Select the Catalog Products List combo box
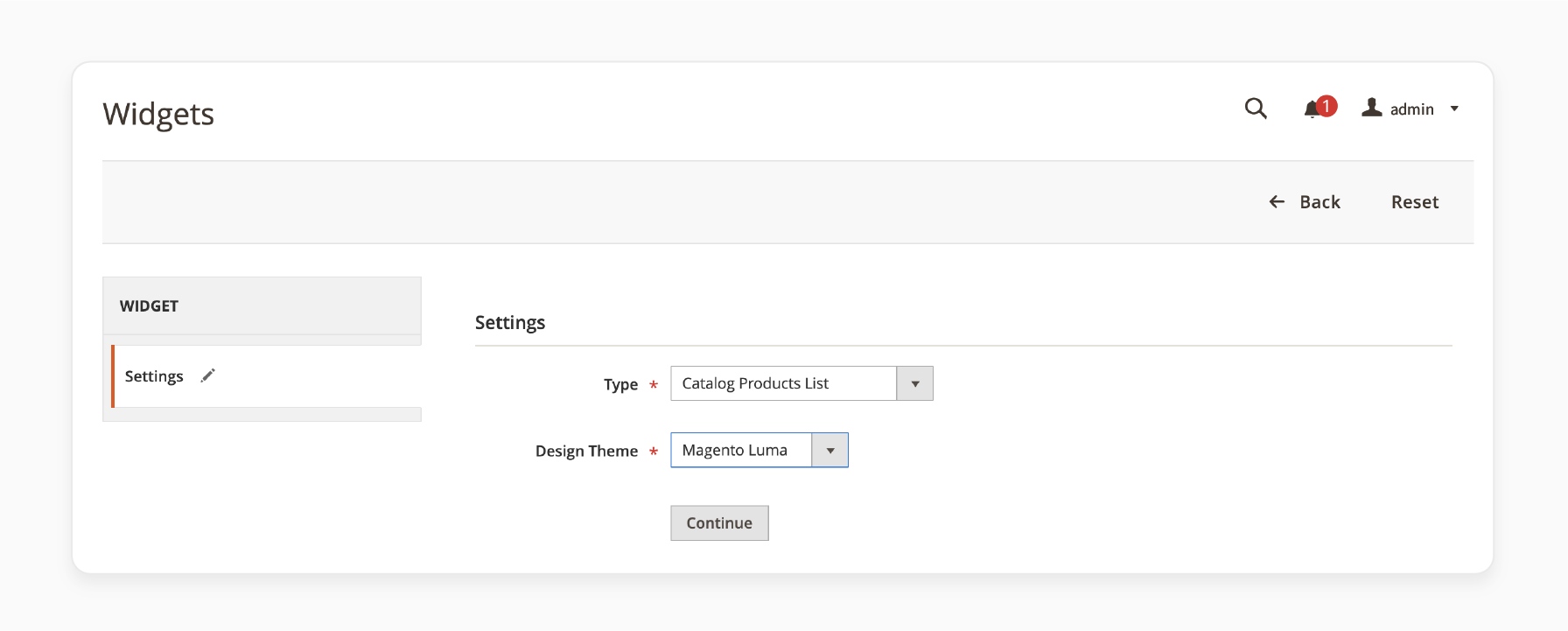The image size is (1568, 631). (x=802, y=383)
